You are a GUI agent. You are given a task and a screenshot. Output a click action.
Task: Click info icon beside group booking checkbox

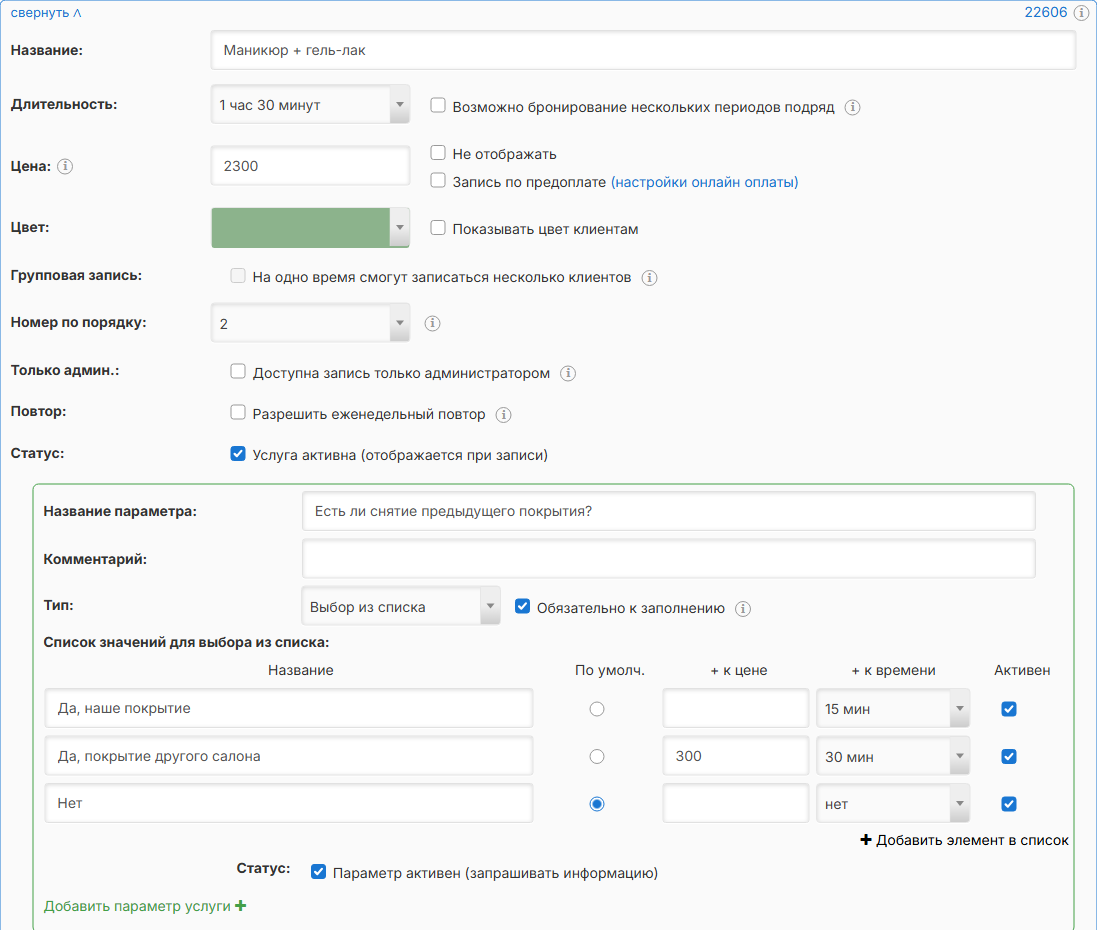click(649, 278)
